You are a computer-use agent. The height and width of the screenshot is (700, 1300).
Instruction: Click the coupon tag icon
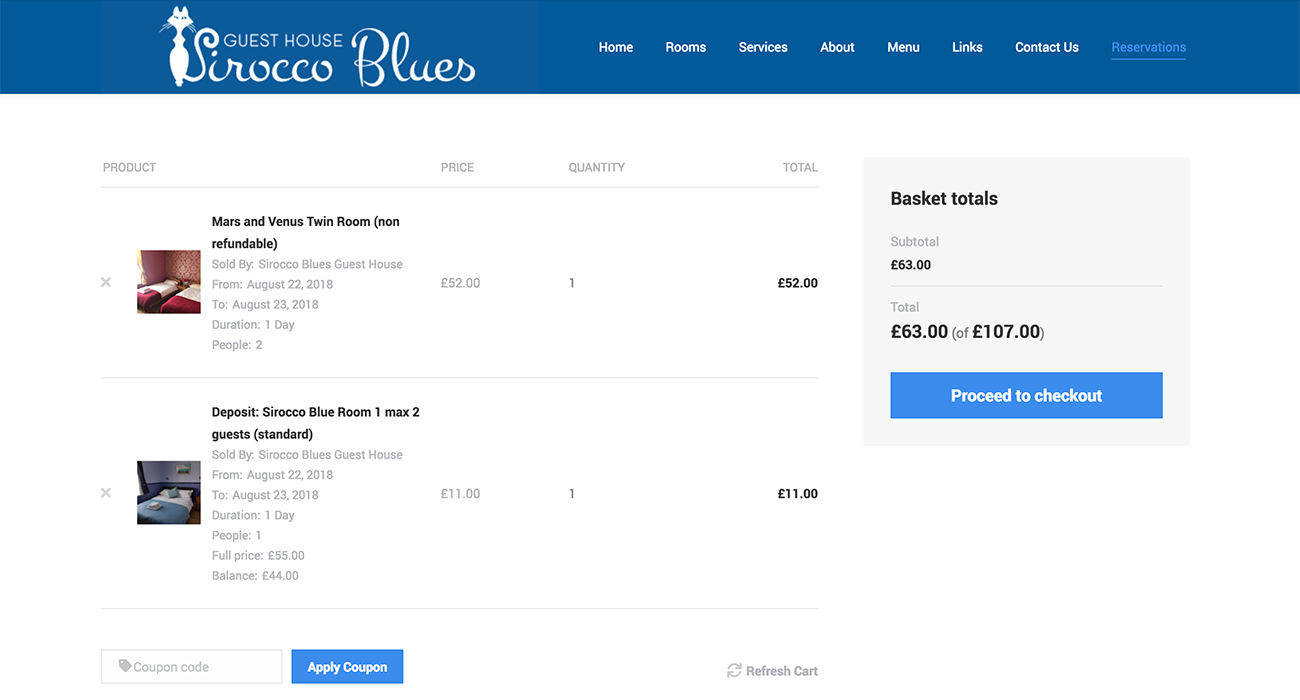pyautogui.click(x=125, y=666)
